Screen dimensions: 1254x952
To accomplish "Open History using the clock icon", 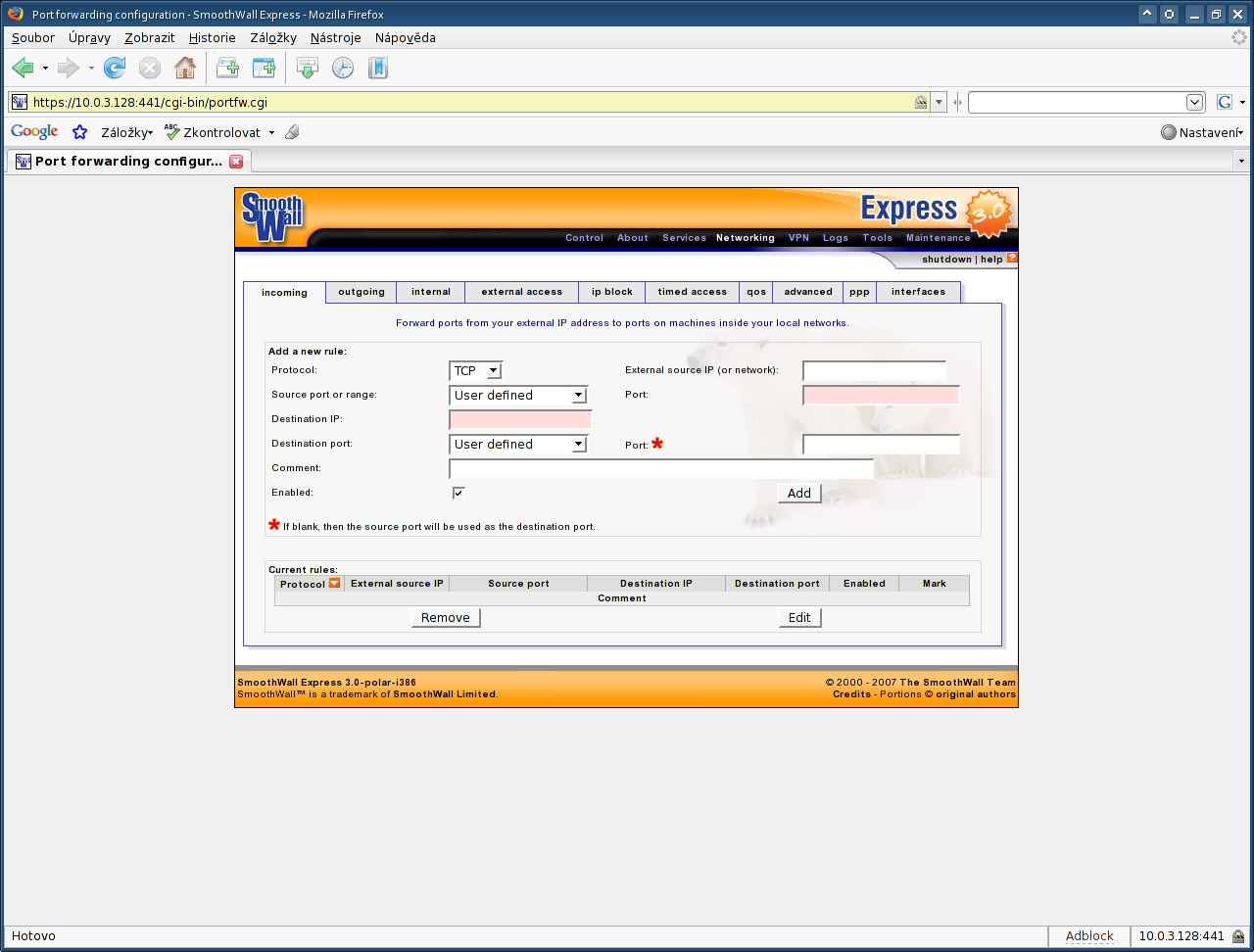I will [x=343, y=68].
